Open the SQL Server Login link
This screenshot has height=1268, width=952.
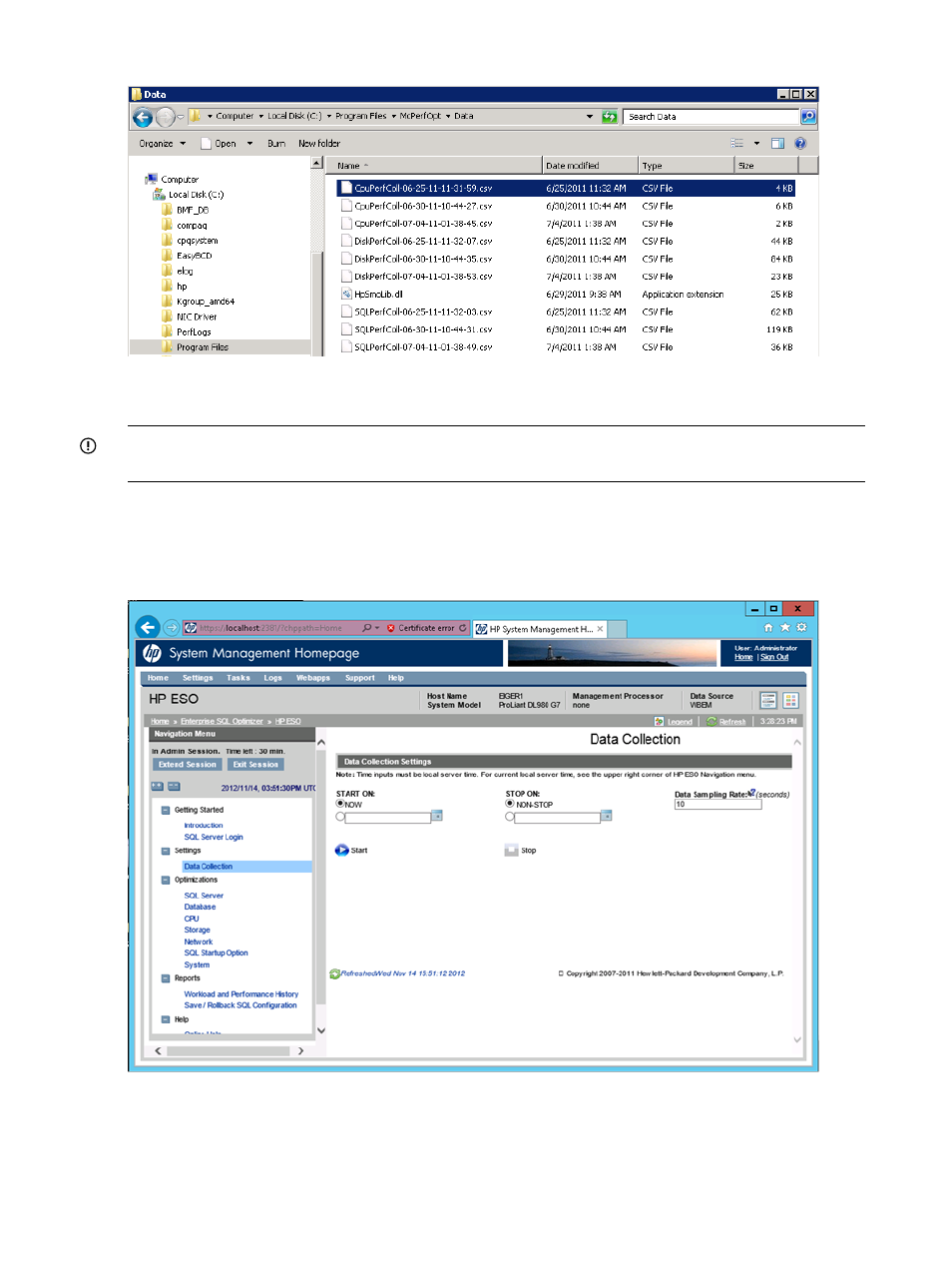(214, 838)
